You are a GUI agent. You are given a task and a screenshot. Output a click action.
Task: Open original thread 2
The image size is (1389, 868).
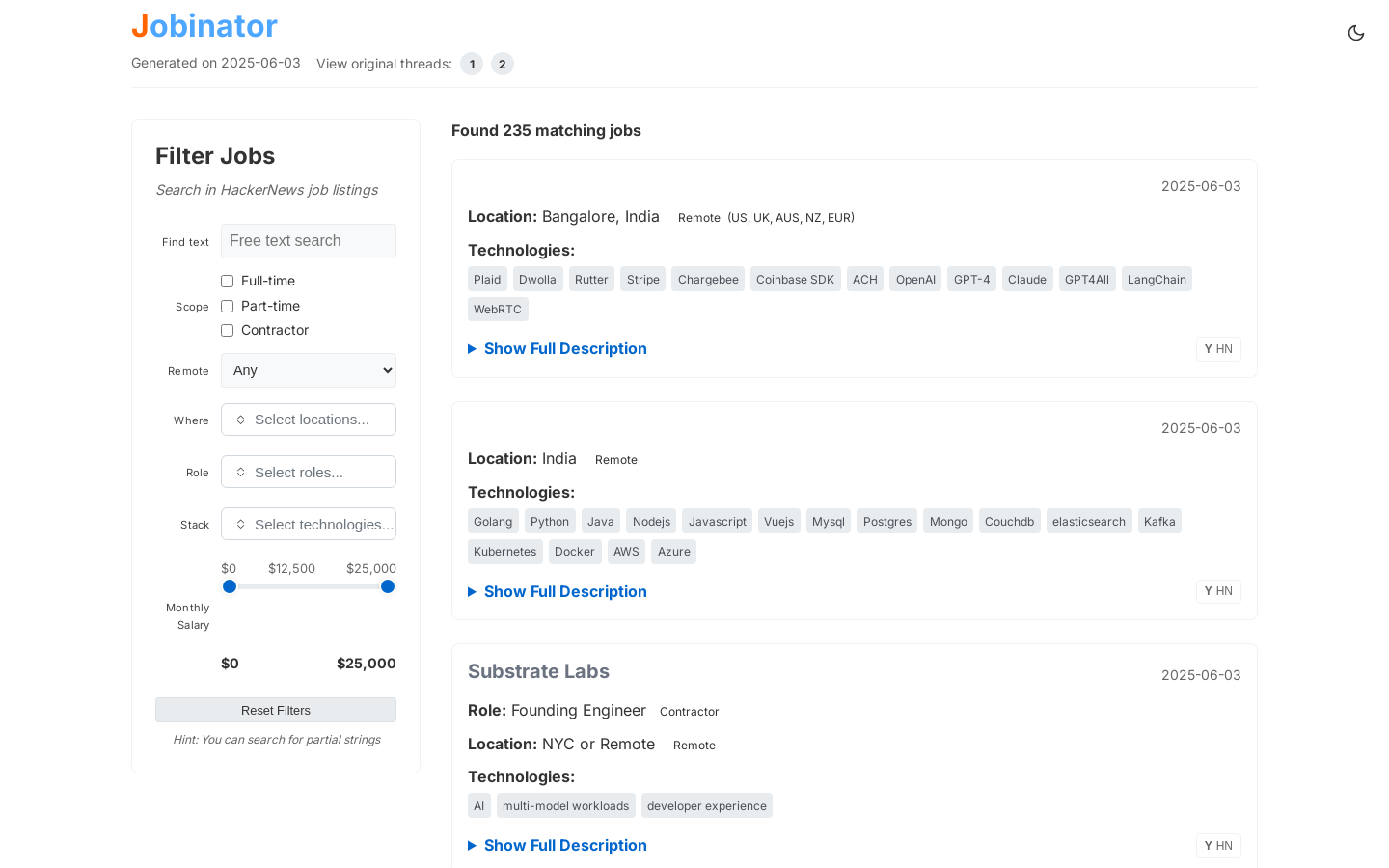pos(503,64)
